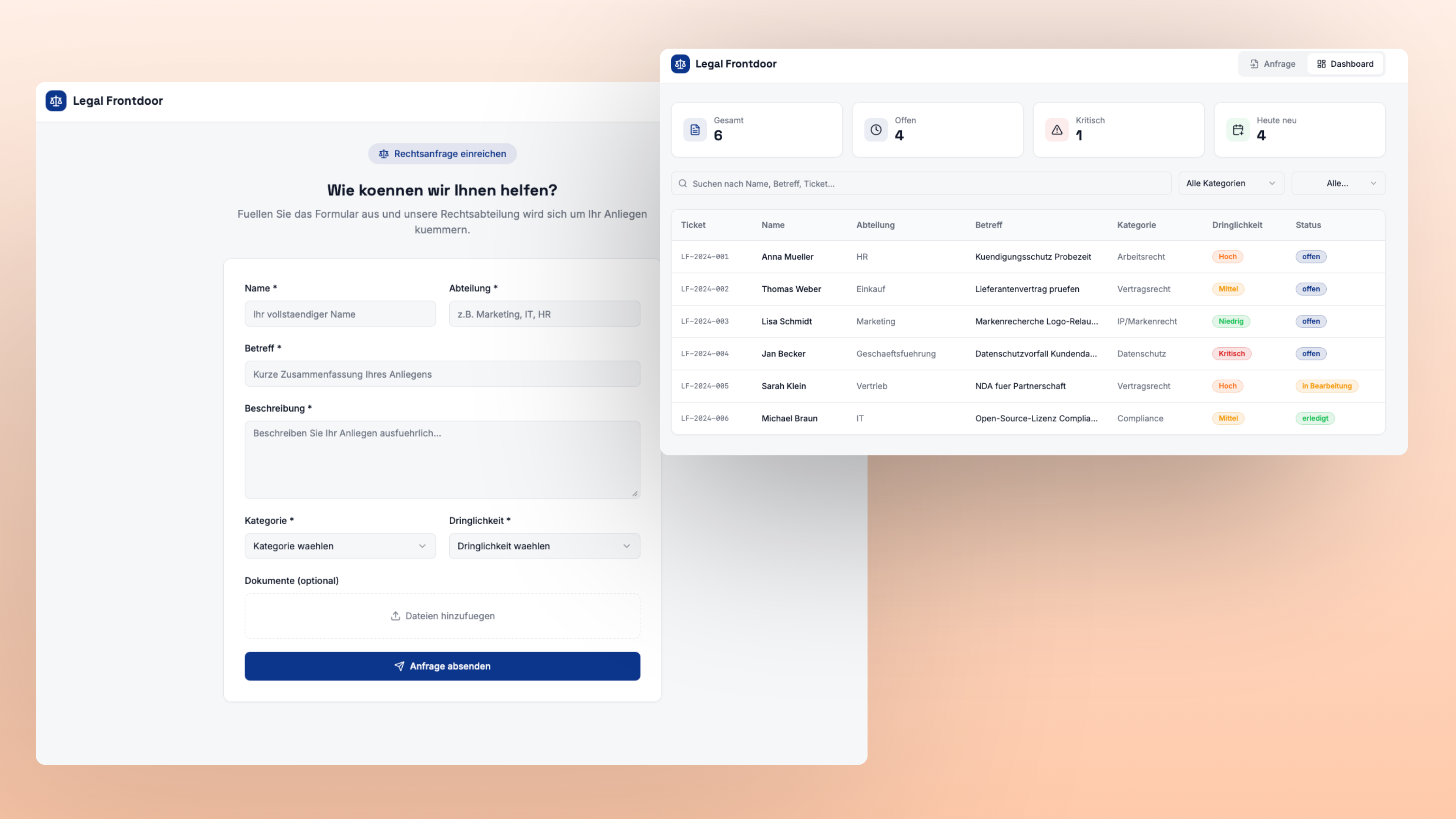
Task: Open the Alle Kategorien filter dropdown
Action: pyautogui.click(x=1231, y=183)
